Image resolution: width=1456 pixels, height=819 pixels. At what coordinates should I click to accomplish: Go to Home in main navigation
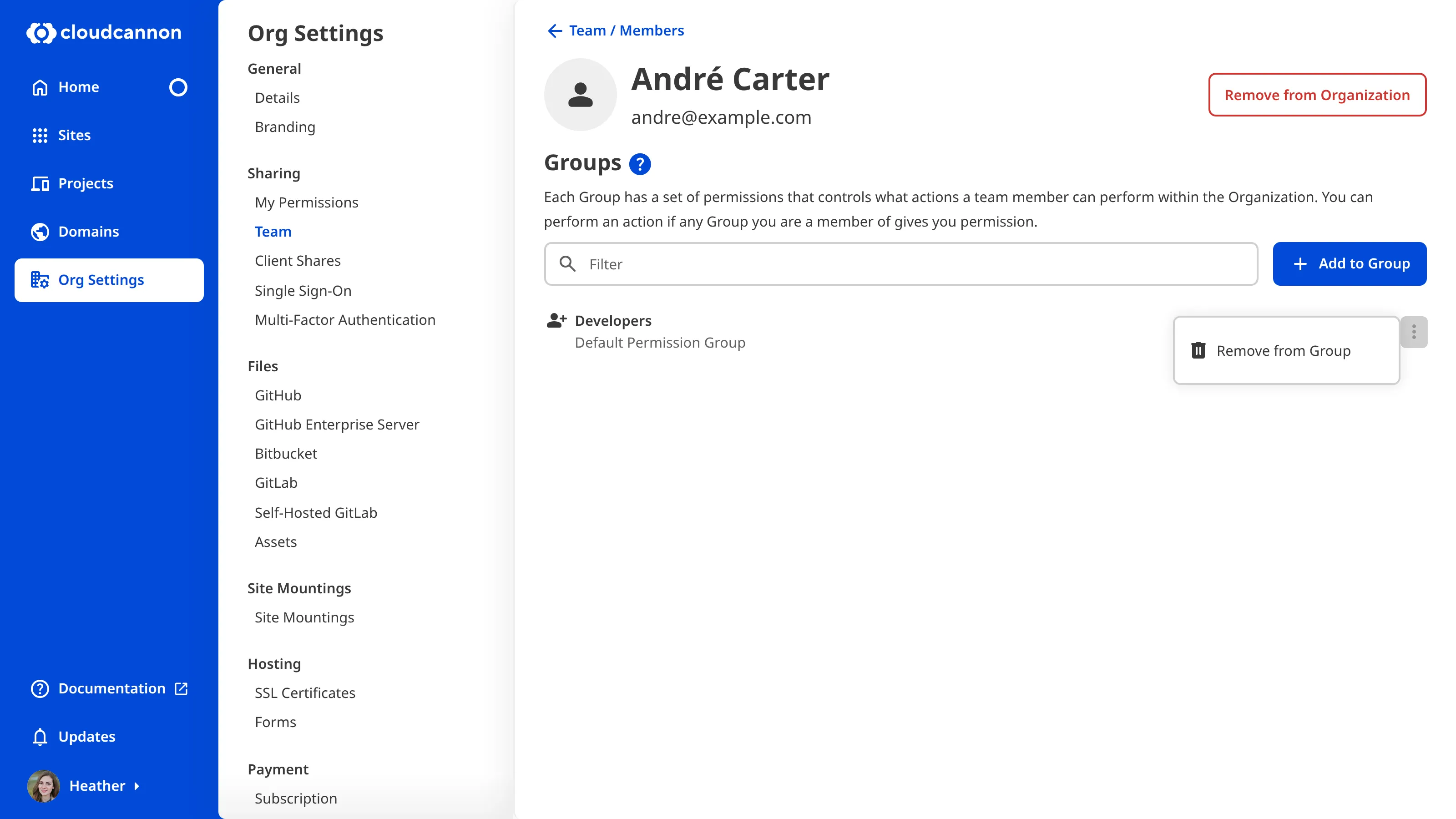(x=109, y=87)
